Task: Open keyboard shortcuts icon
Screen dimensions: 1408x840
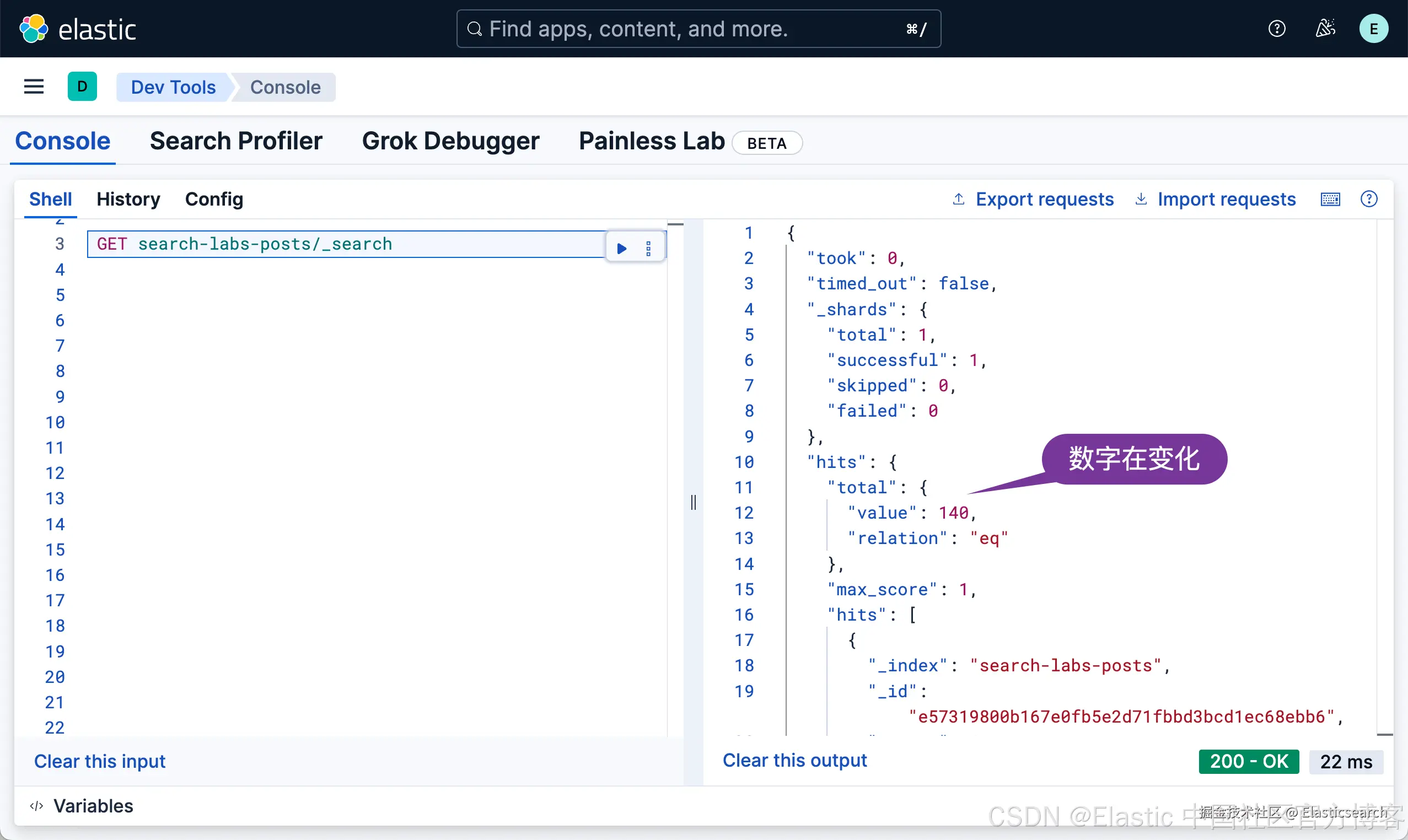Action: [1330, 199]
